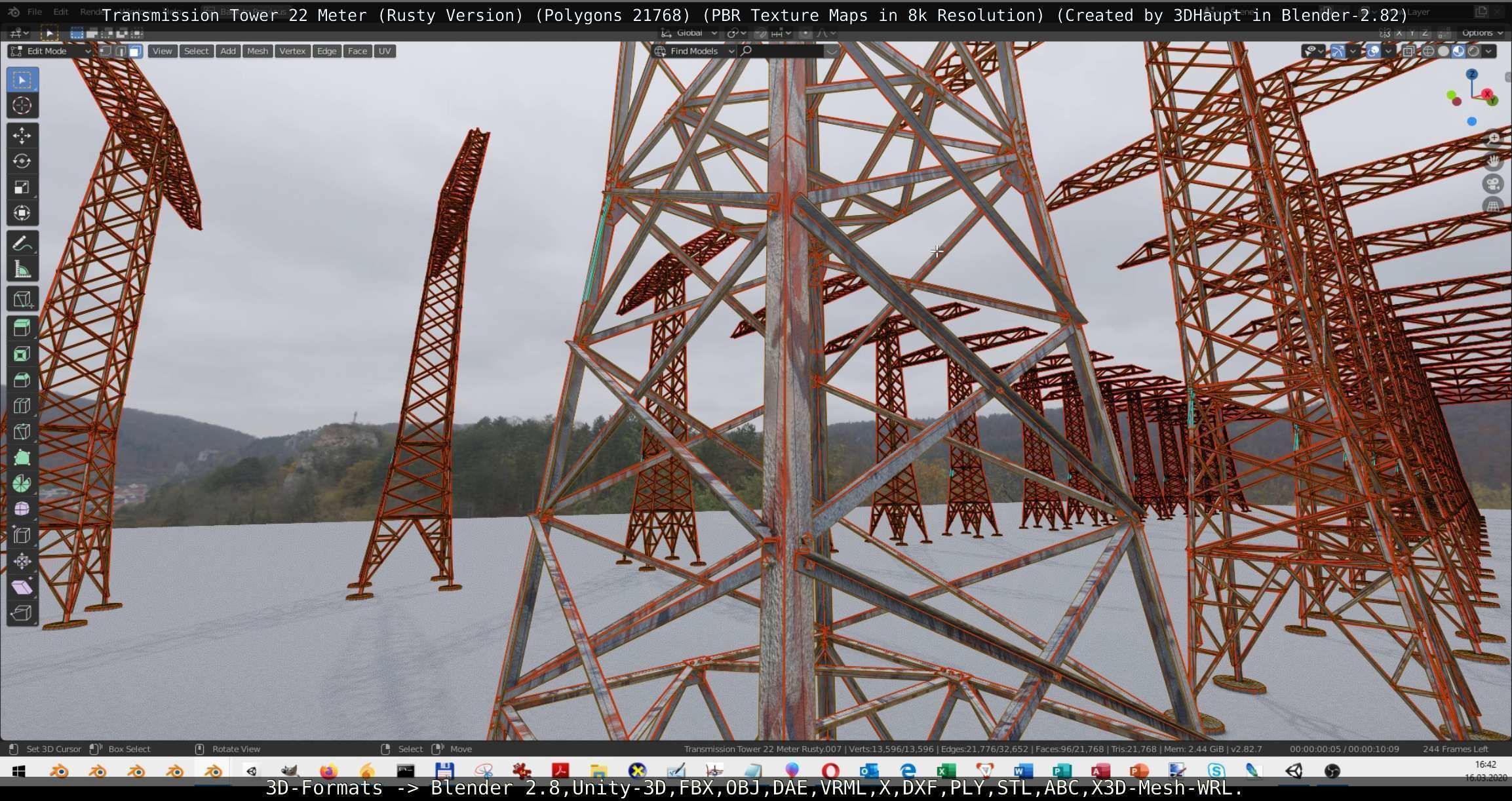Choose the Loop Cut tool

[x=22, y=406]
